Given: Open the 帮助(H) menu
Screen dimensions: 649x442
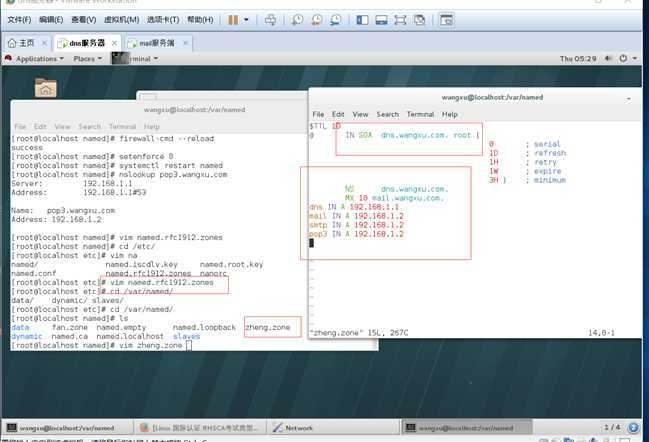Looking at the screenshot, I should [200, 20].
